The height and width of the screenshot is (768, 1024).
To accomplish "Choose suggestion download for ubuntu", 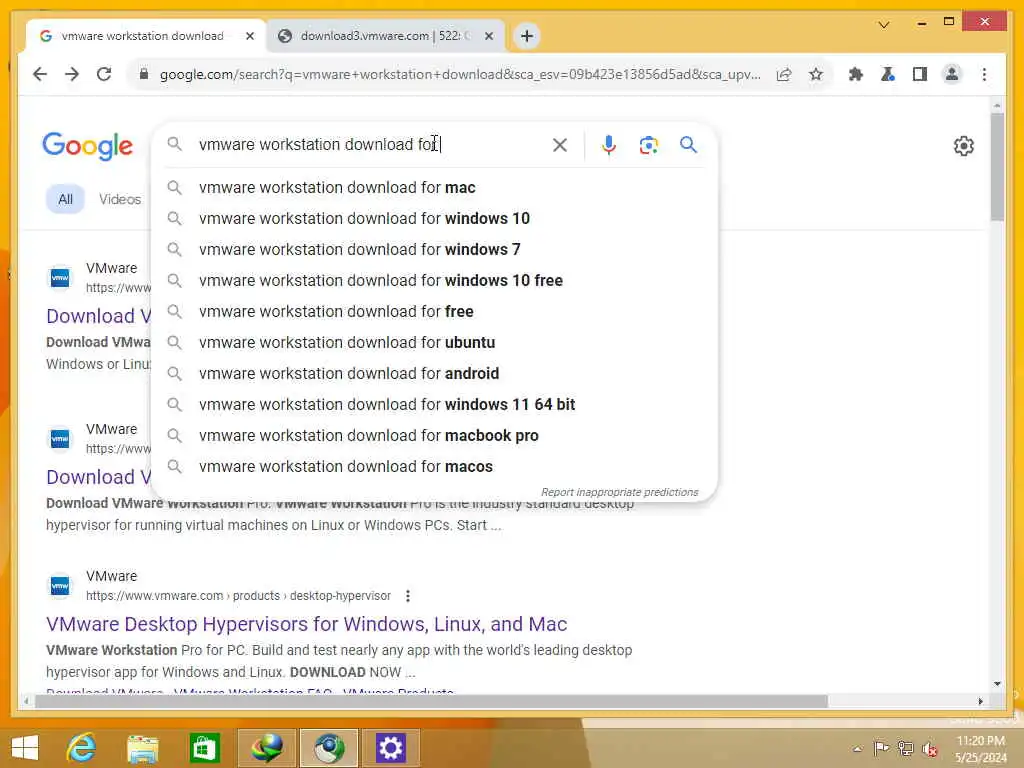I will pos(434,342).
